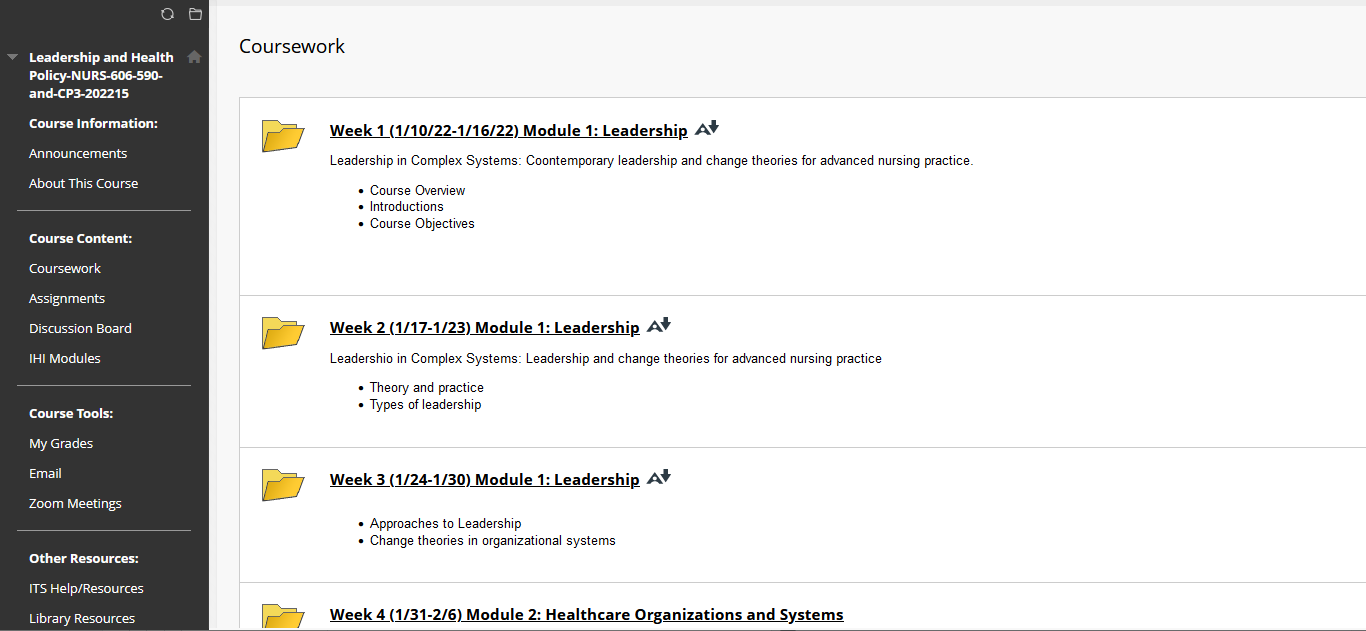Go to the Assignments menu item
The image size is (1366, 631).
67,298
